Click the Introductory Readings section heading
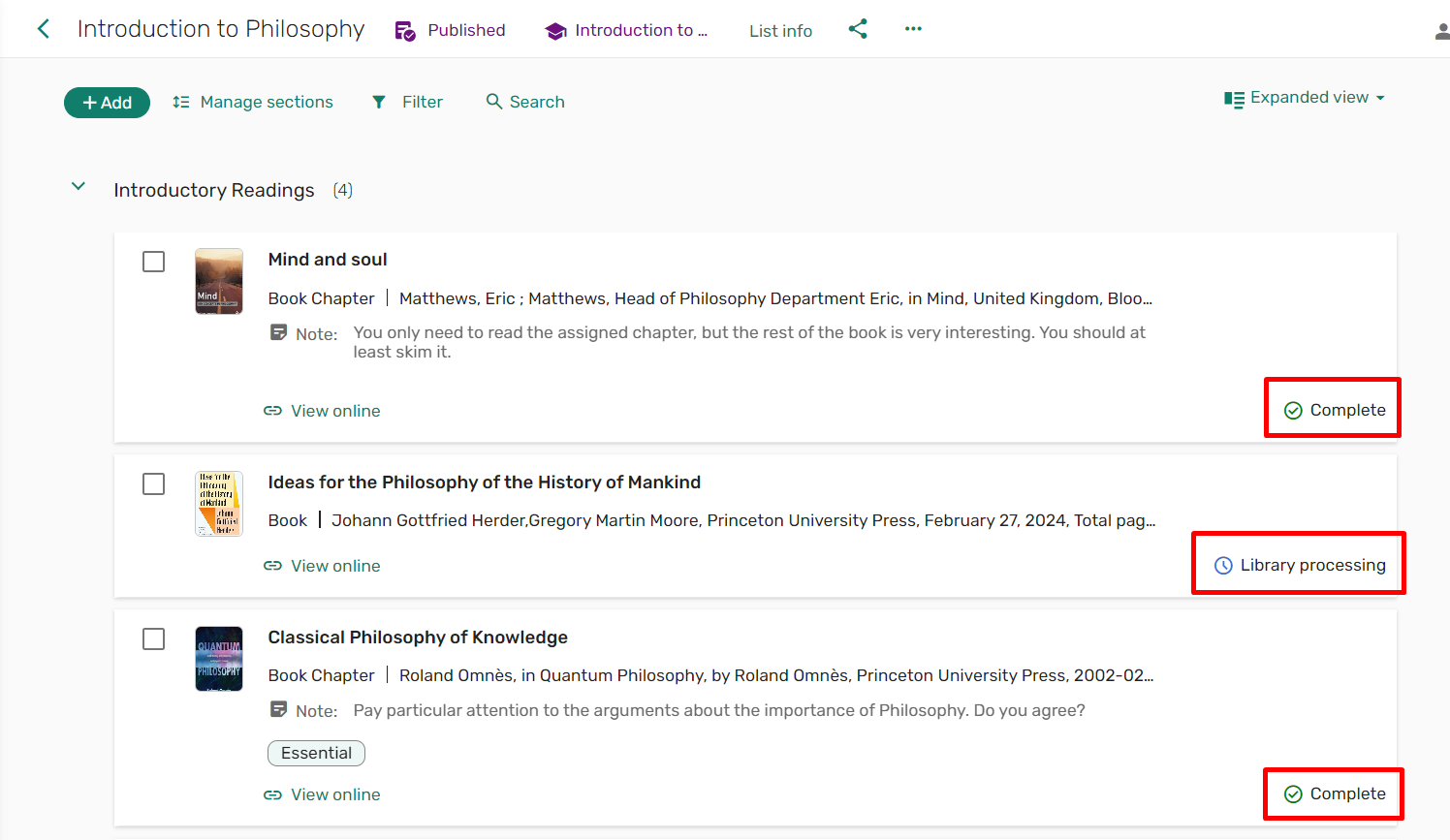Image resolution: width=1450 pixels, height=840 pixels. (214, 190)
